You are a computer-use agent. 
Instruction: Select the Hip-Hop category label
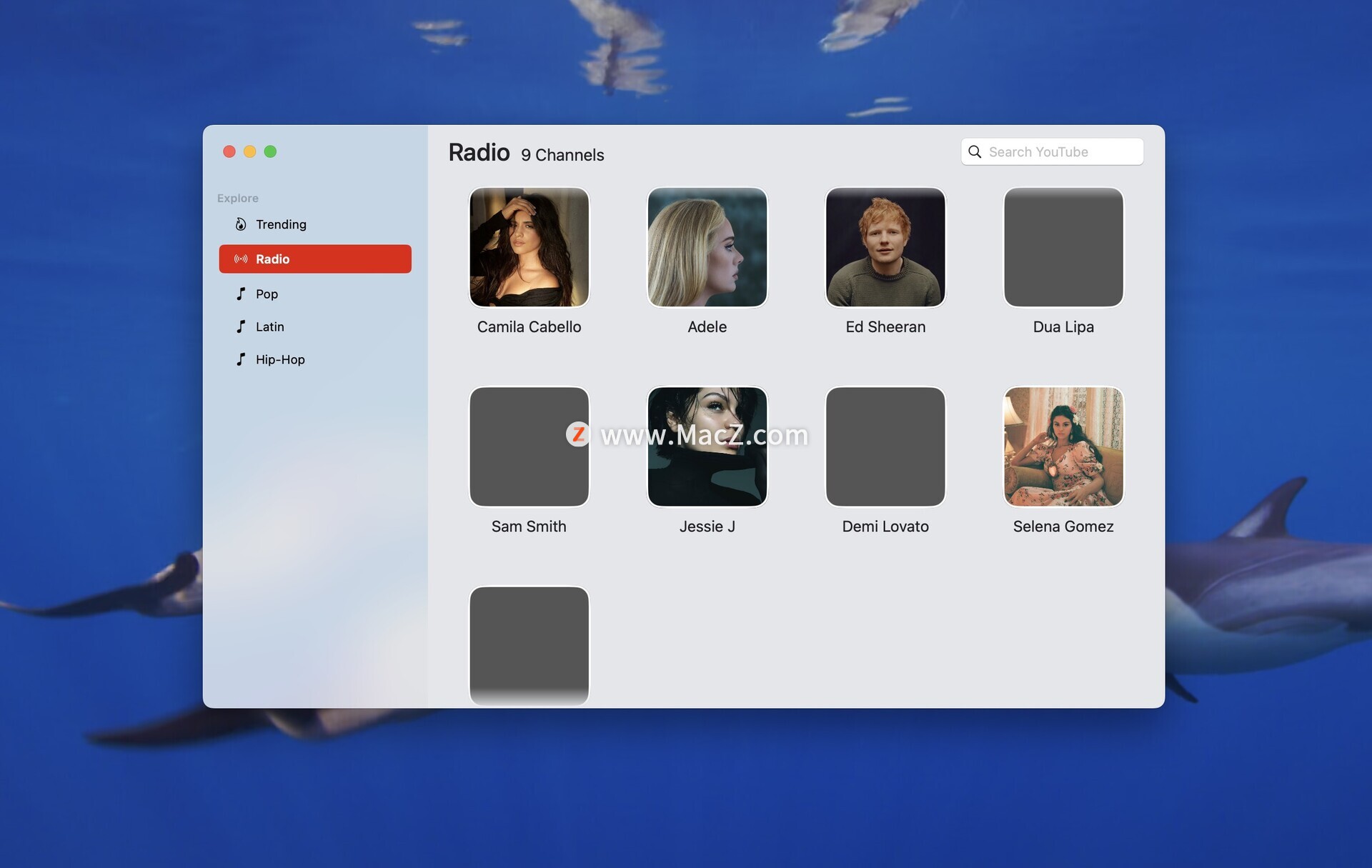[x=280, y=359]
